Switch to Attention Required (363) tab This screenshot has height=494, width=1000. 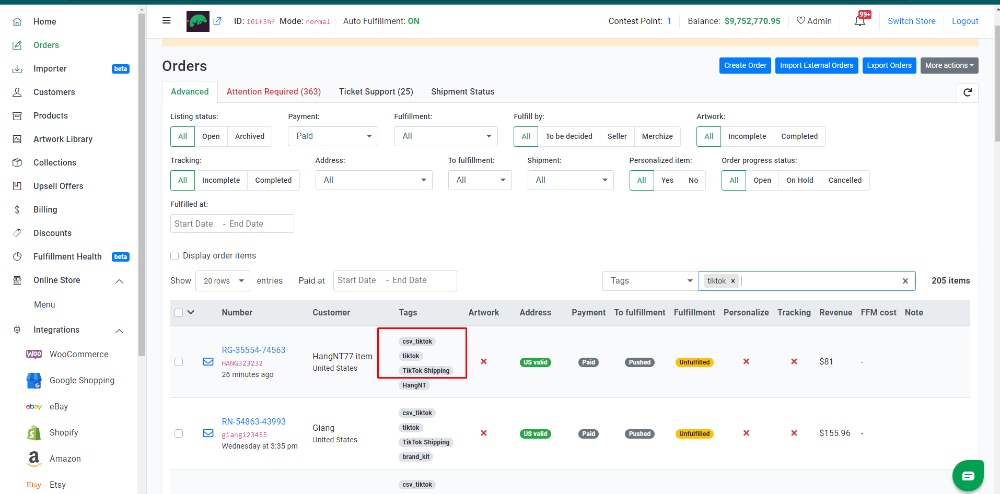(x=274, y=92)
